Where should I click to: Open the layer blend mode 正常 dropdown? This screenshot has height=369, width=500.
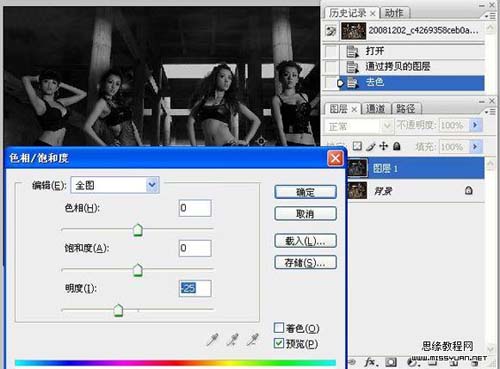point(358,126)
